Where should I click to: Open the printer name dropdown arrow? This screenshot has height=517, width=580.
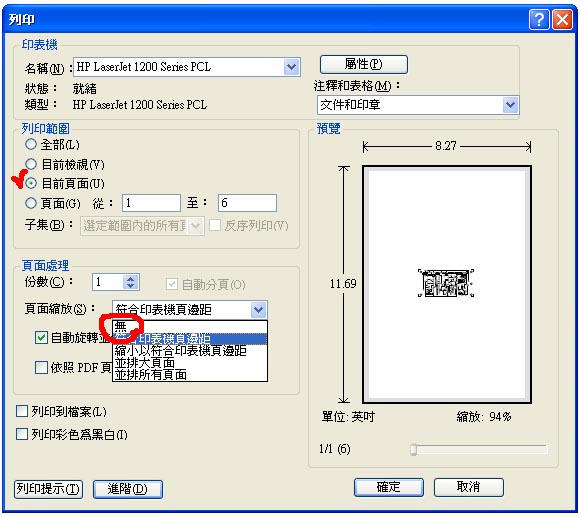pos(291,67)
